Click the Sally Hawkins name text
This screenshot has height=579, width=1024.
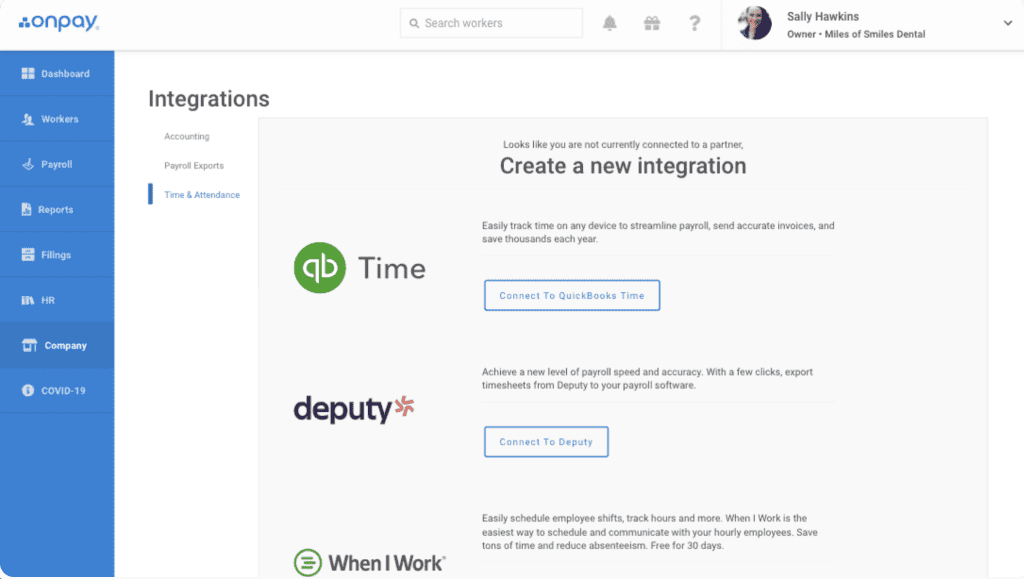point(823,17)
